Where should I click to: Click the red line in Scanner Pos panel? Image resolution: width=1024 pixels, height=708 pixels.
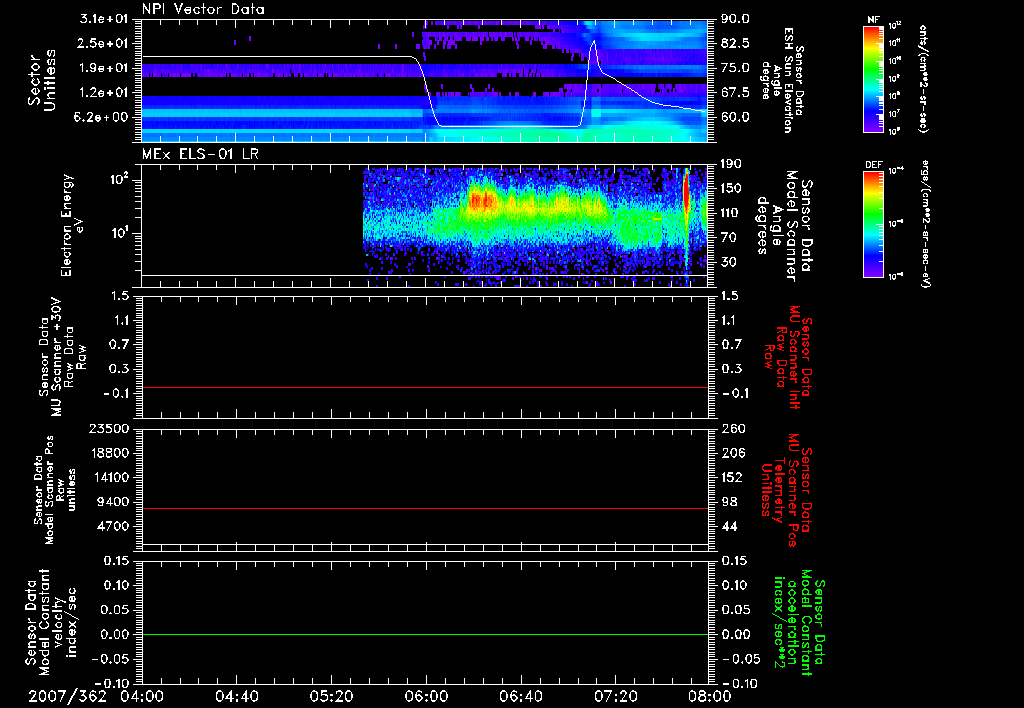pos(425,508)
